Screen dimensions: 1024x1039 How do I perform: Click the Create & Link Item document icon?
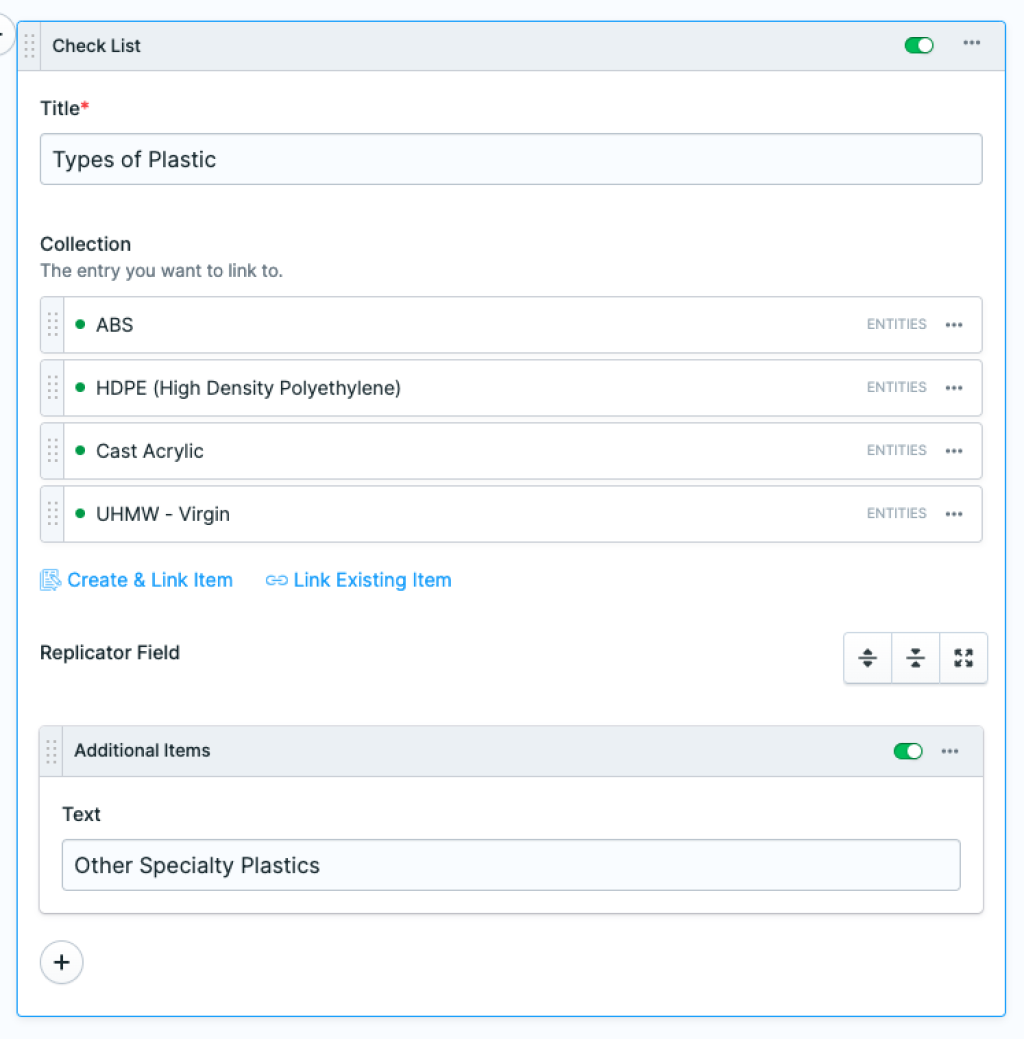(x=50, y=579)
